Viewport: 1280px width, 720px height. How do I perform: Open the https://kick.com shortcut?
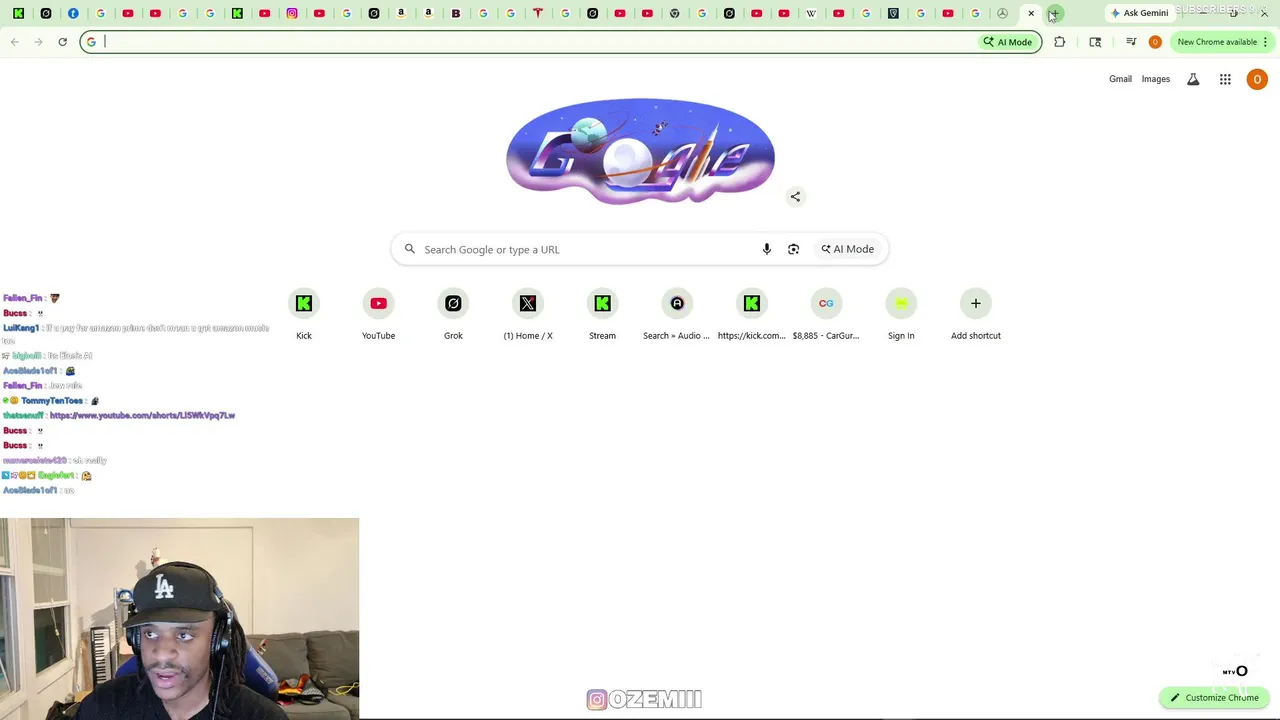click(752, 314)
